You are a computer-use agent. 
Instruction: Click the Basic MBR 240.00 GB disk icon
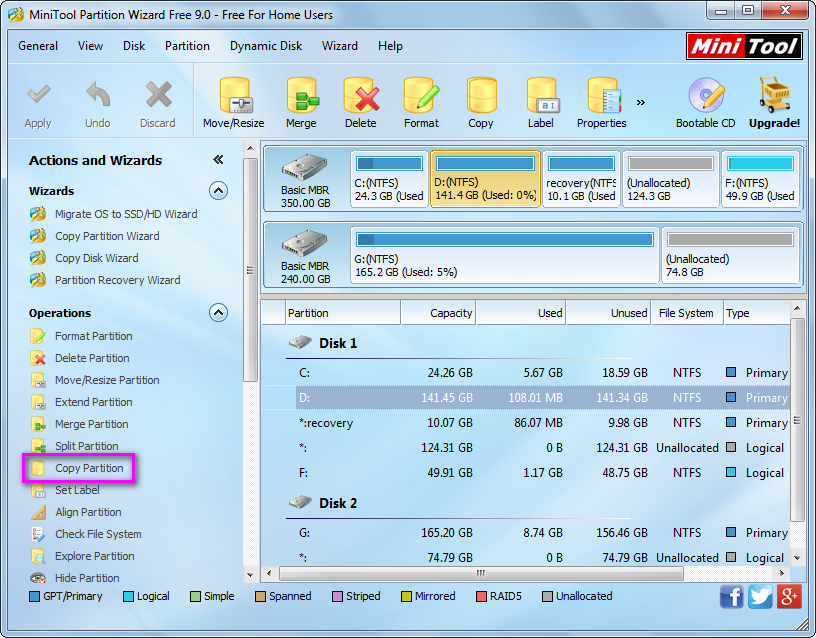[305, 244]
